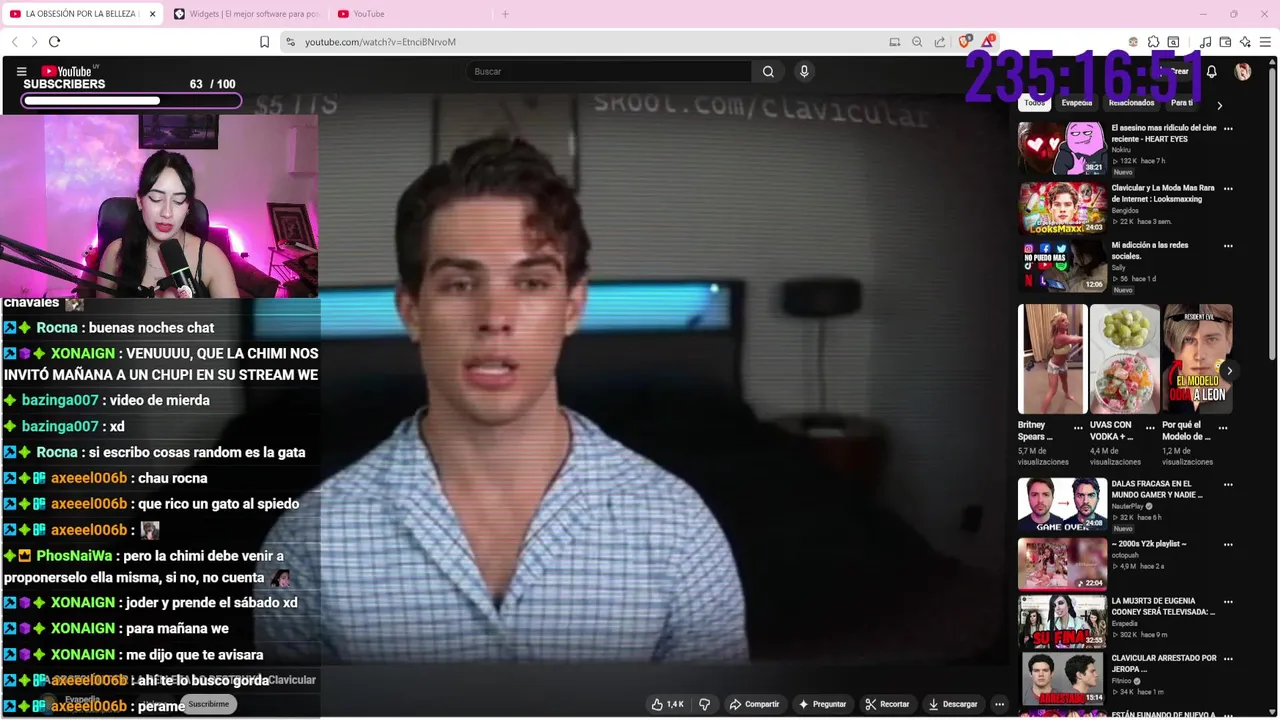Click the Brave Shields lion icon

965,42
